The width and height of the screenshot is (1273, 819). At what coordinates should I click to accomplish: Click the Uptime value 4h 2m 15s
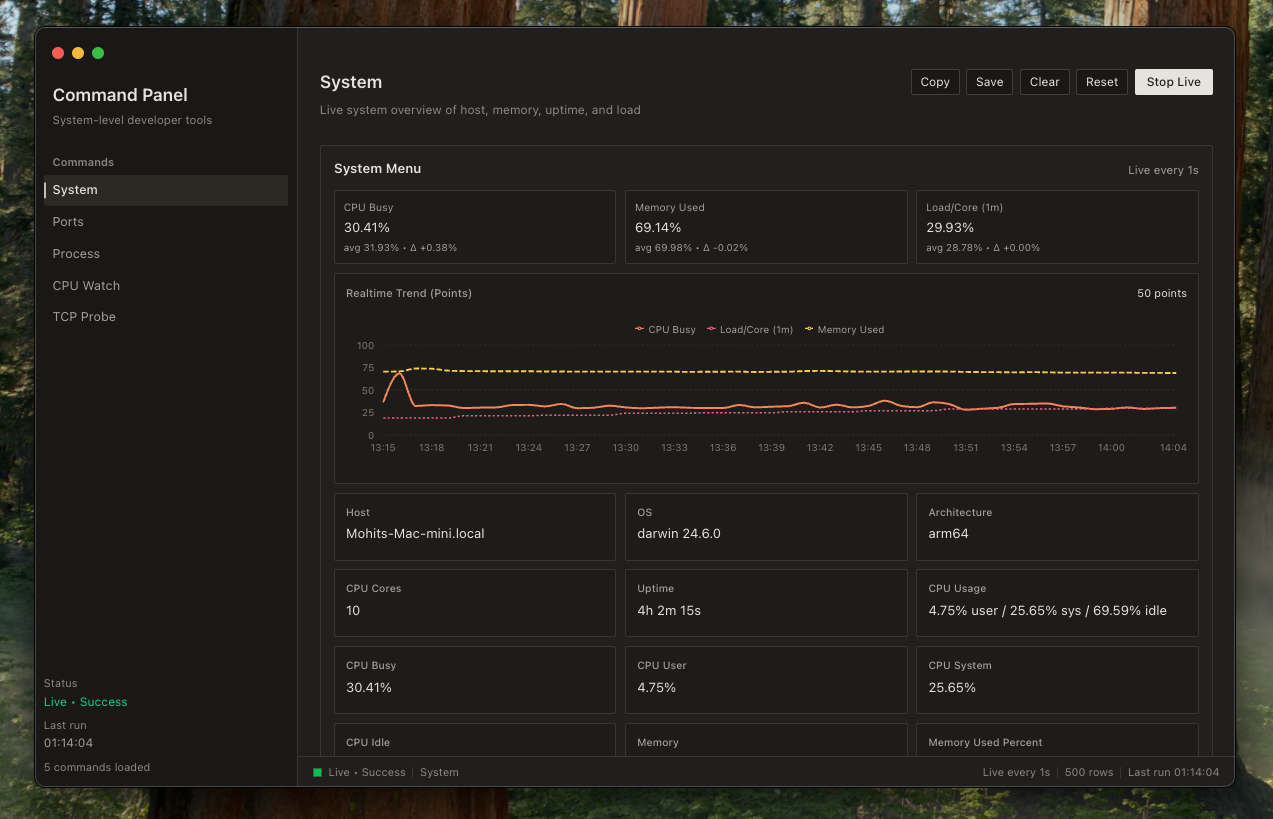click(669, 610)
